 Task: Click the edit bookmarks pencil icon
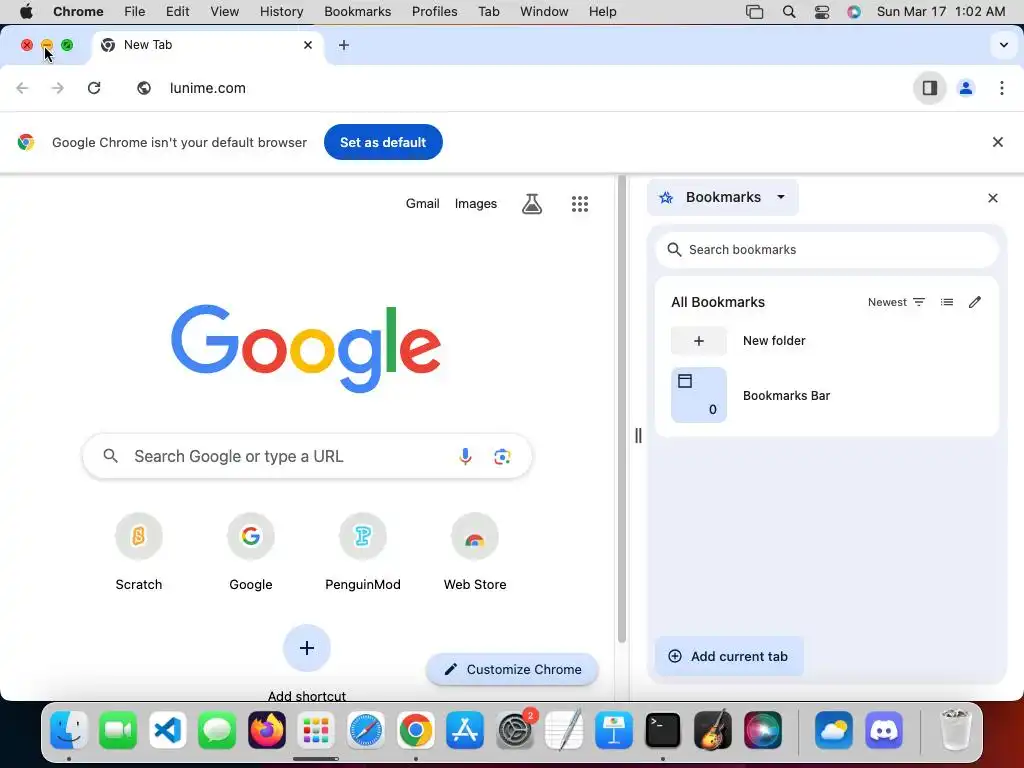974,302
